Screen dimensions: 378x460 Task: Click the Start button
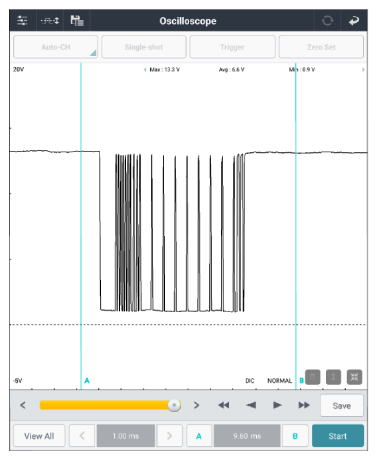pos(338,436)
